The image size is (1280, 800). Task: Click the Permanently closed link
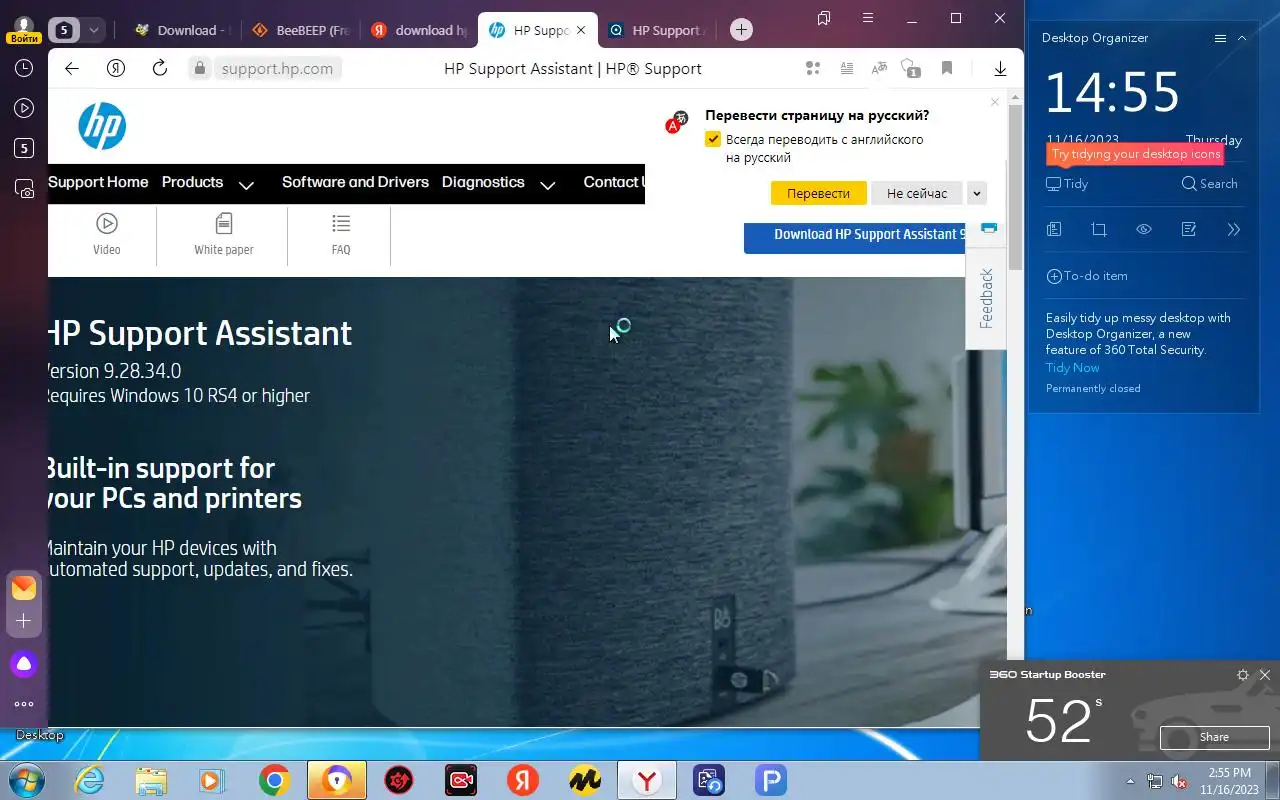(1093, 389)
